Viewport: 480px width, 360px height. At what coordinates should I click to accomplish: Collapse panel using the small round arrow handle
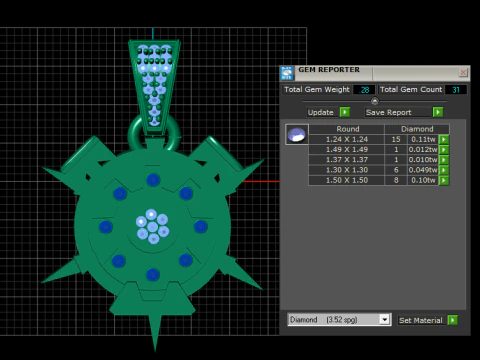coord(375,101)
